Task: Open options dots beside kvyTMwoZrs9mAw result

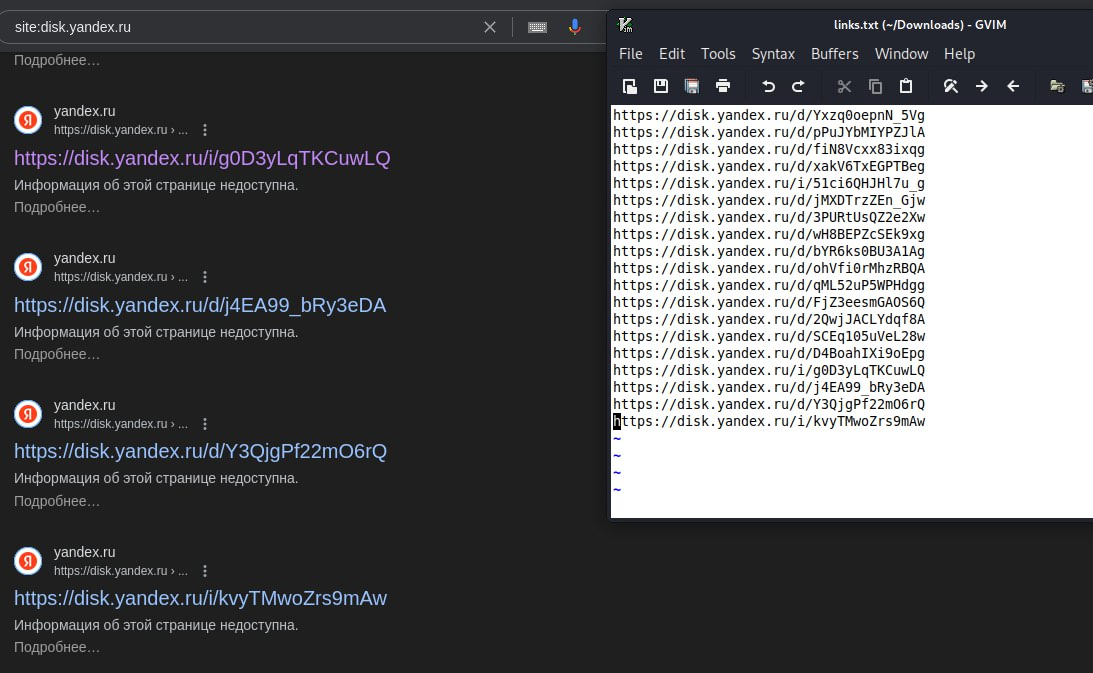Action: pyautogui.click(x=205, y=570)
